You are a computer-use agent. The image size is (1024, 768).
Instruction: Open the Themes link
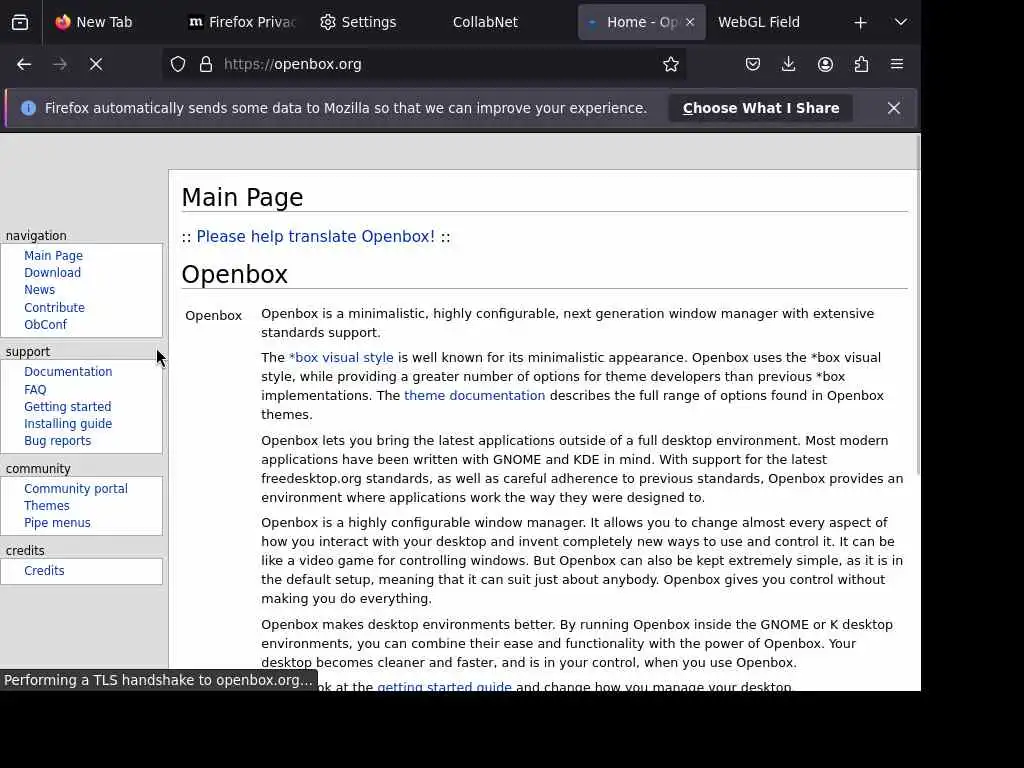46,505
